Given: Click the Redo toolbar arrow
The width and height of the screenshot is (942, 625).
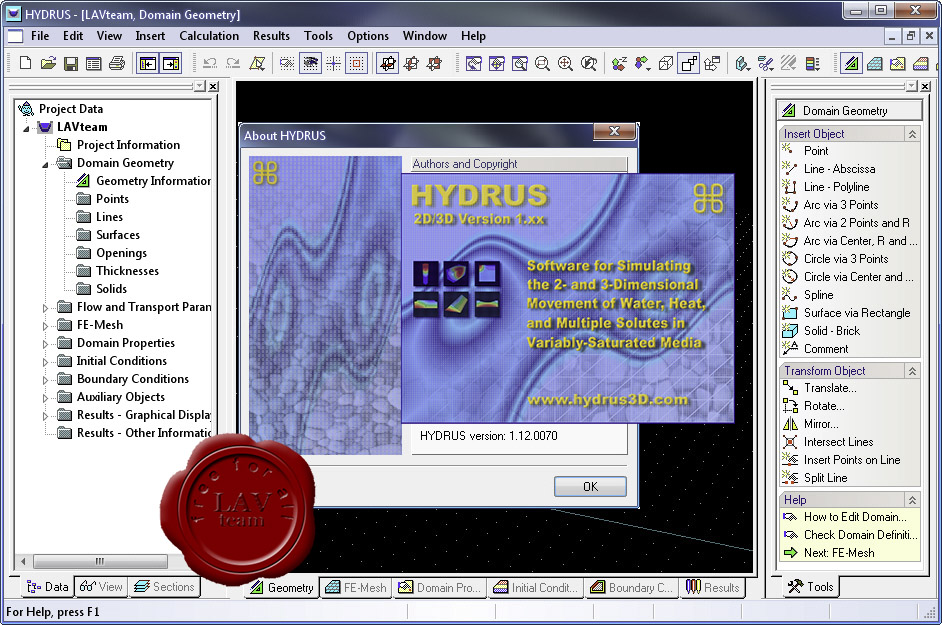Looking at the screenshot, I should point(233,63).
